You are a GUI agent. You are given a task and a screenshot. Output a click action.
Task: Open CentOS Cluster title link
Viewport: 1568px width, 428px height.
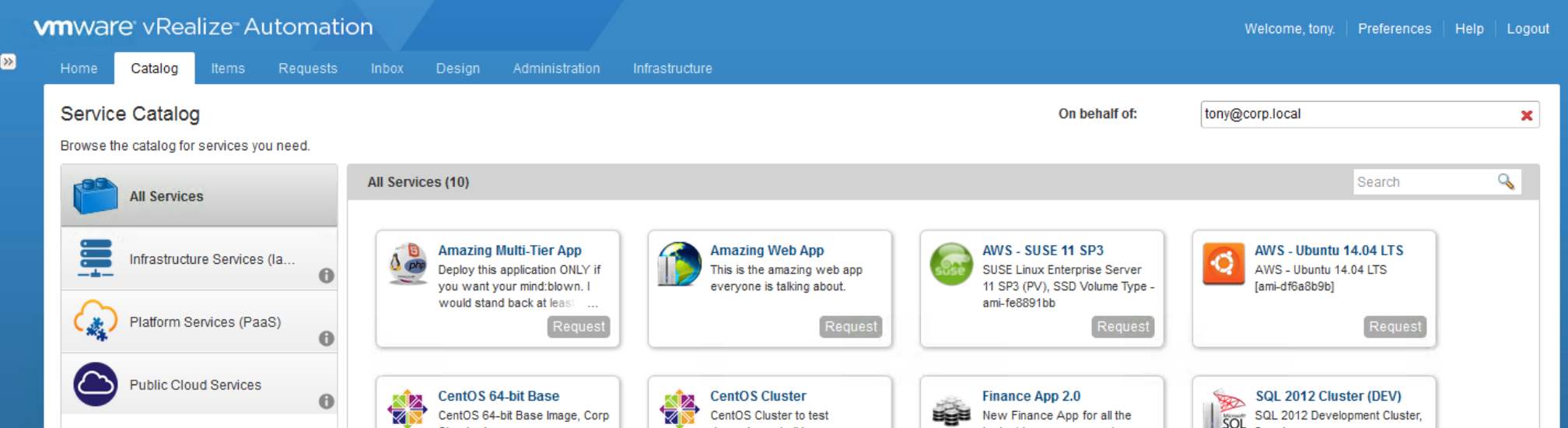click(758, 396)
